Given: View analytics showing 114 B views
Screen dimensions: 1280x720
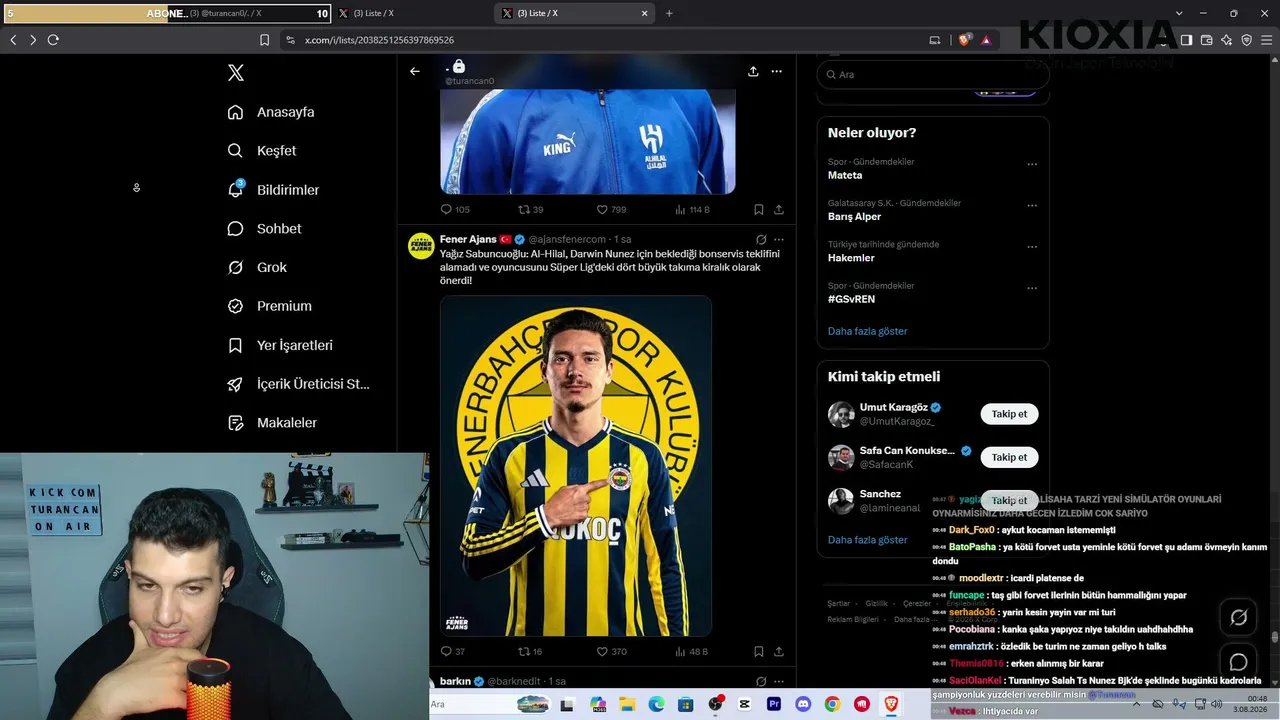Looking at the screenshot, I should click(692, 210).
